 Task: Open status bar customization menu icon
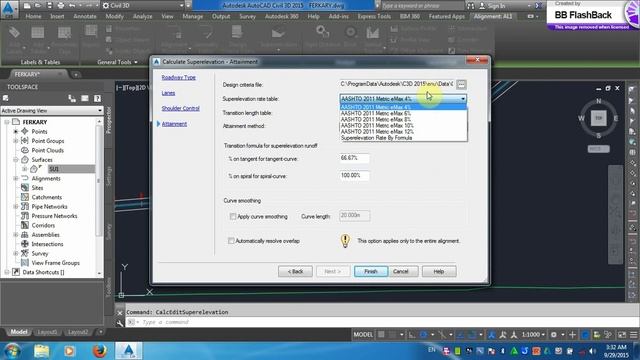click(633, 335)
